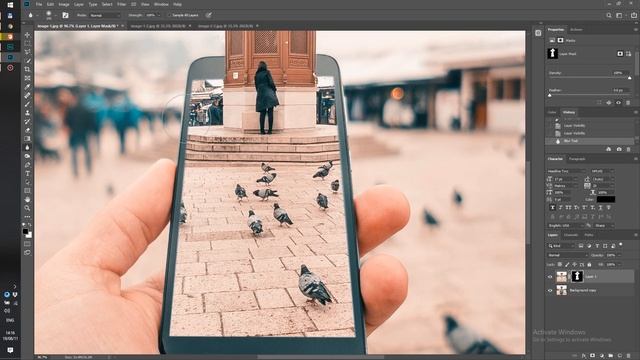This screenshot has height=360, width=640.
Task: Select the Pen tool
Action: point(27,165)
